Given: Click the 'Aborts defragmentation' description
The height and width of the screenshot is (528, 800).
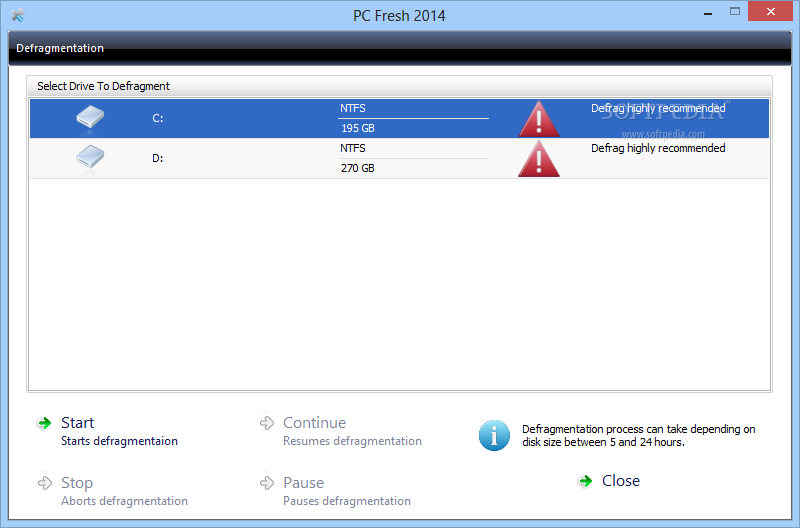Looking at the screenshot, I should [124, 501].
